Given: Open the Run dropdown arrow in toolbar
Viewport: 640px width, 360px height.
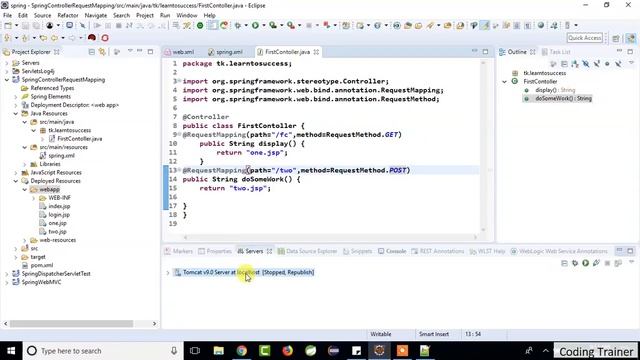Looking at the screenshot, I should pyautogui.click(x=264, y=25).
